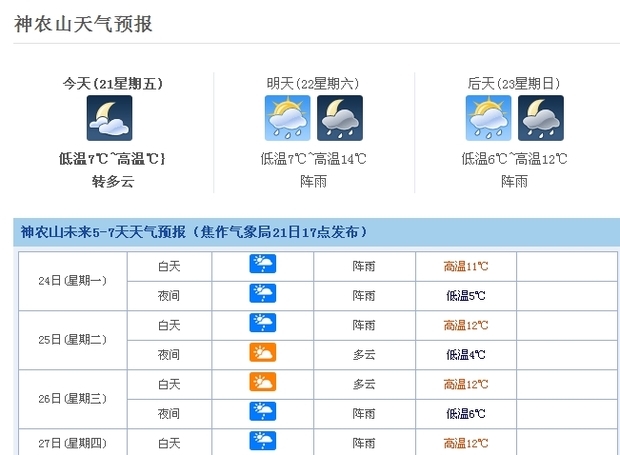Select 低温4℃ value

[x=466, y=355]
